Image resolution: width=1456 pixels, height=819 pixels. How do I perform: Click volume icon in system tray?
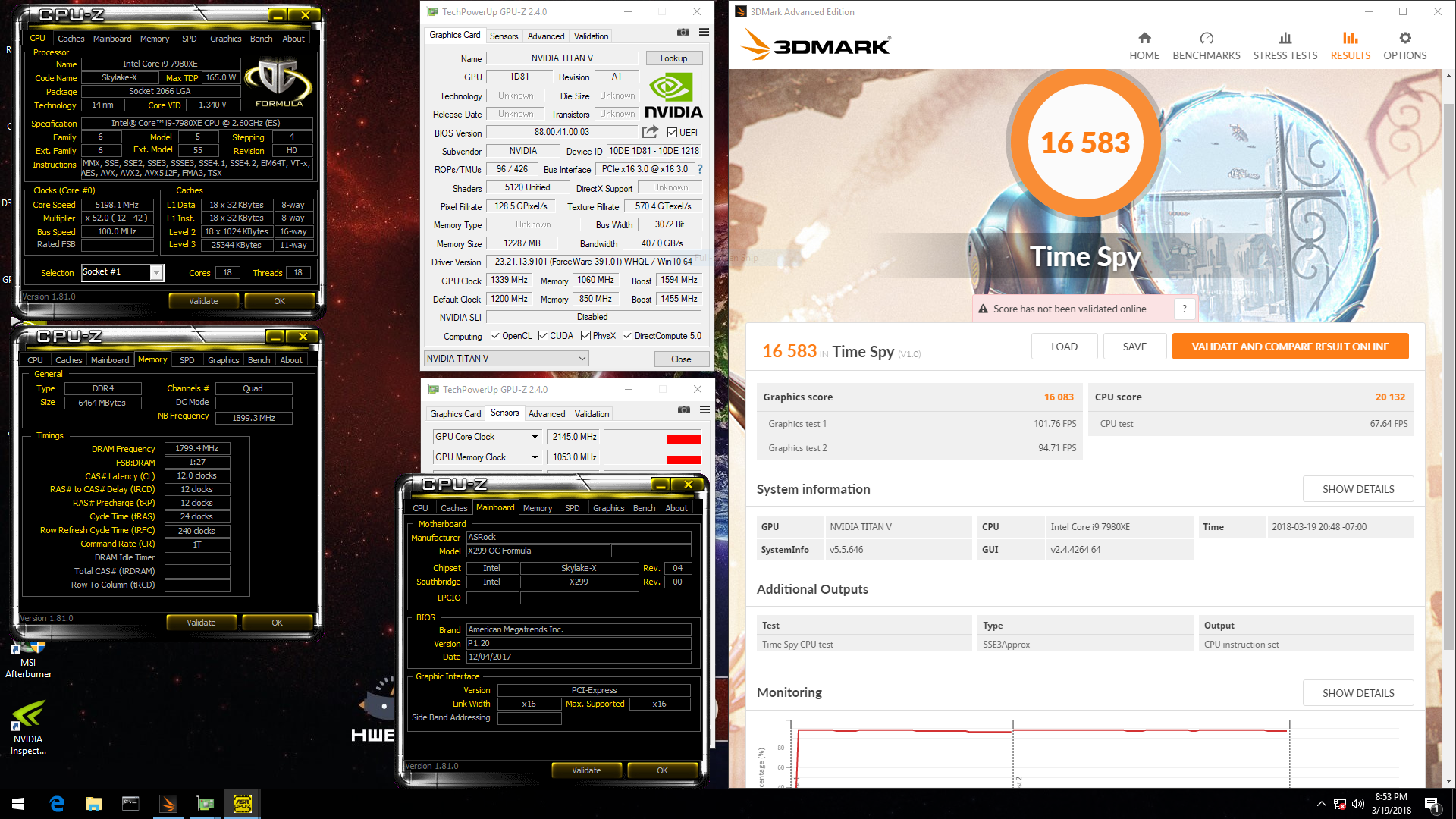pyautogui.click(x=1358, y=804)
